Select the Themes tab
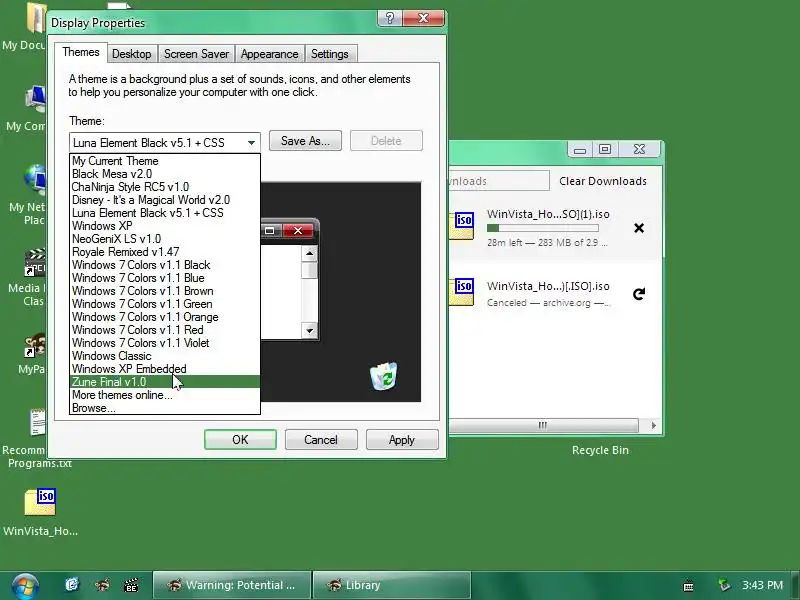Screen dimensions: 800x600 81,53
